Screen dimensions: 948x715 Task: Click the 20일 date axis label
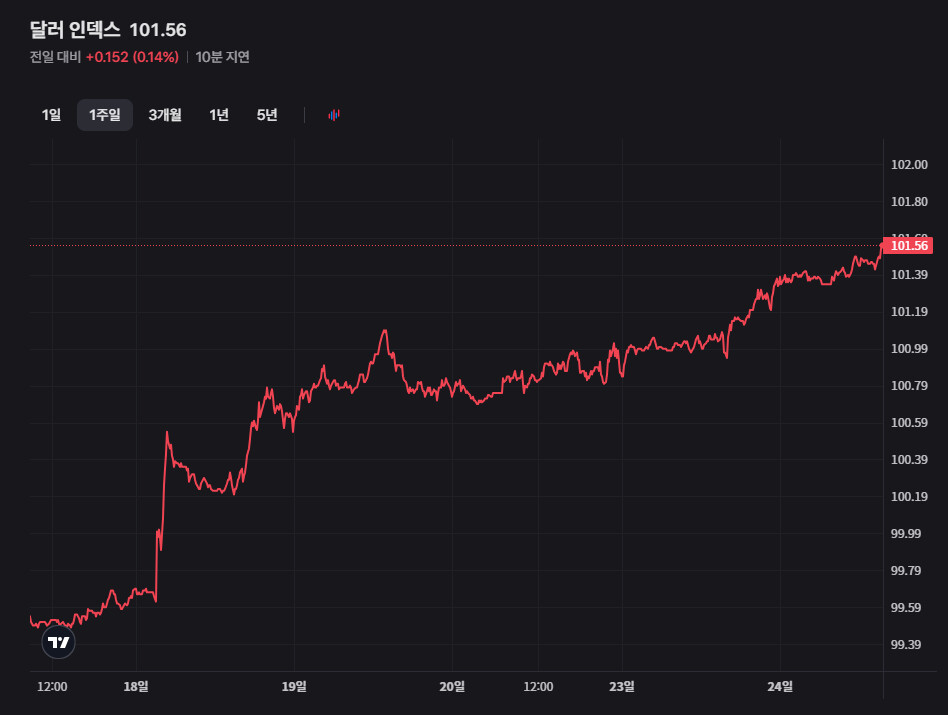click(452, 686)
